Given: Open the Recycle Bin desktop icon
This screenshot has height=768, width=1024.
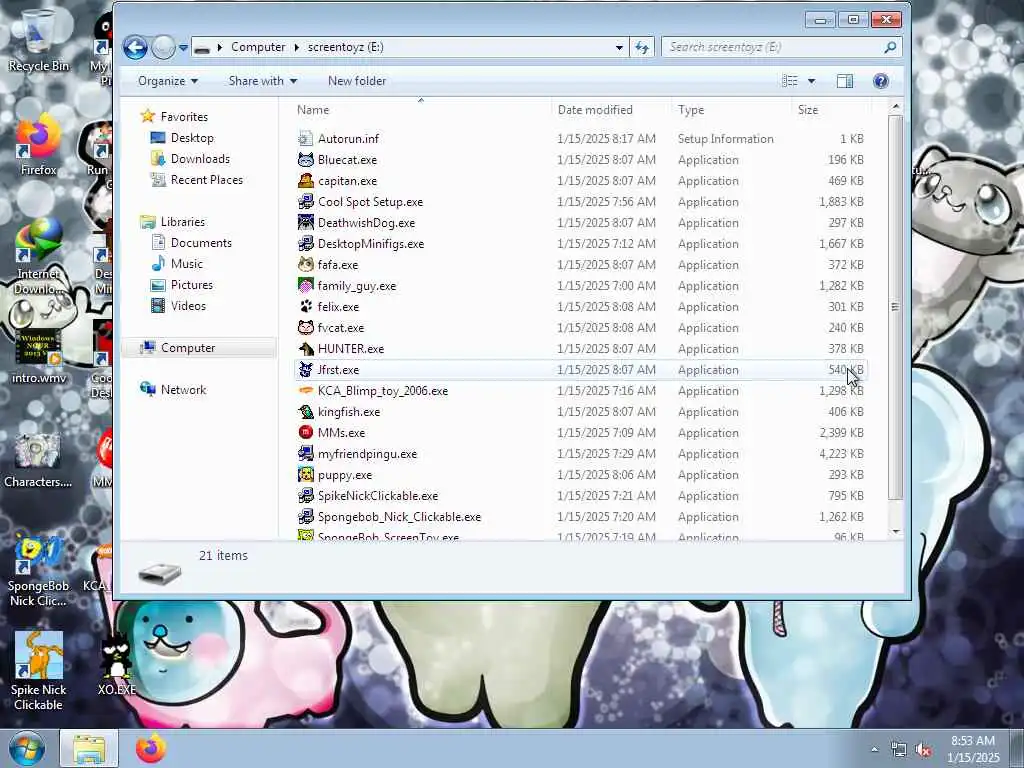Looking at the screenshot, I should (x=38, y=40).
